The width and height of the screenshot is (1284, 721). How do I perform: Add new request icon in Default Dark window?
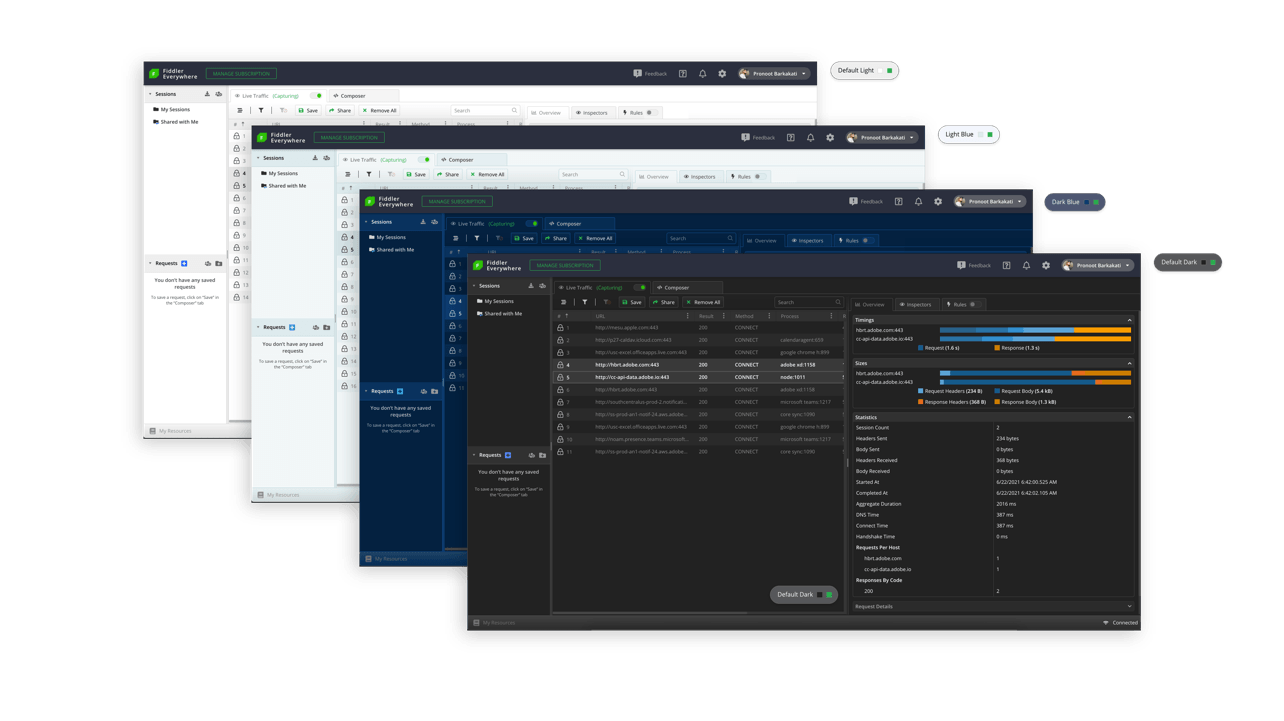508,455
